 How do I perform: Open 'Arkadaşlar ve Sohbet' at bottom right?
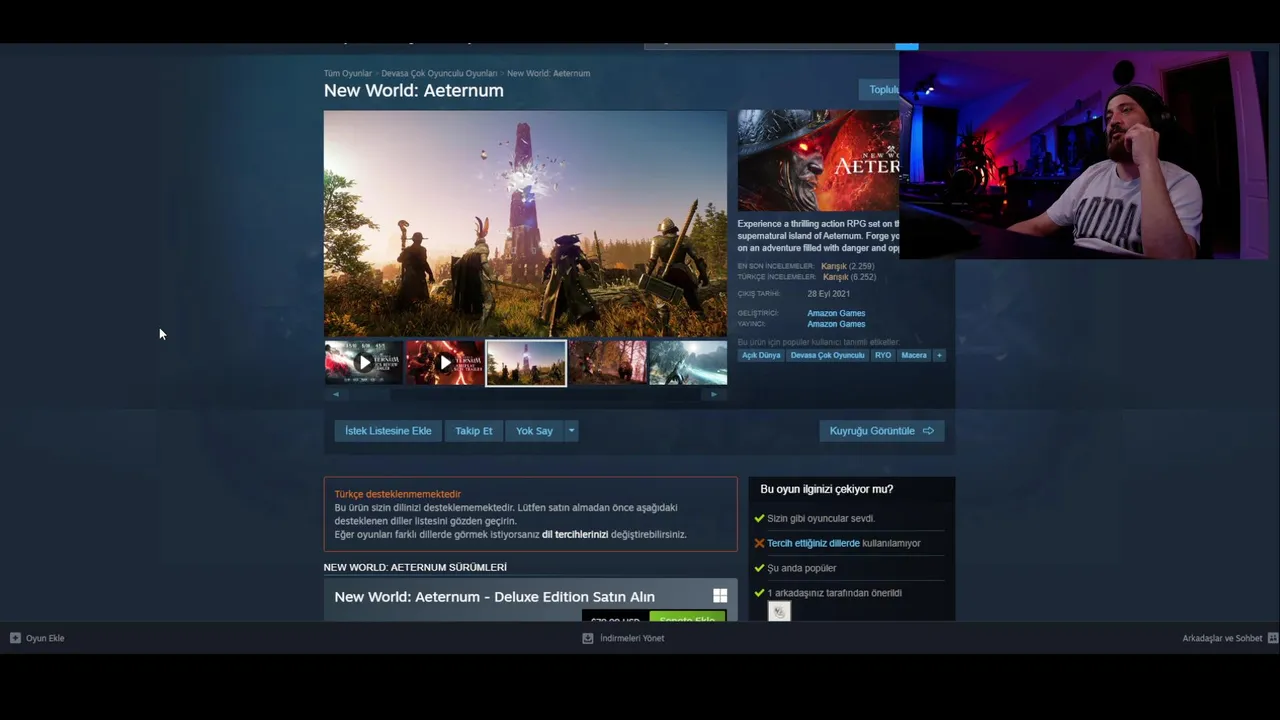click(x=1230, y=638)
